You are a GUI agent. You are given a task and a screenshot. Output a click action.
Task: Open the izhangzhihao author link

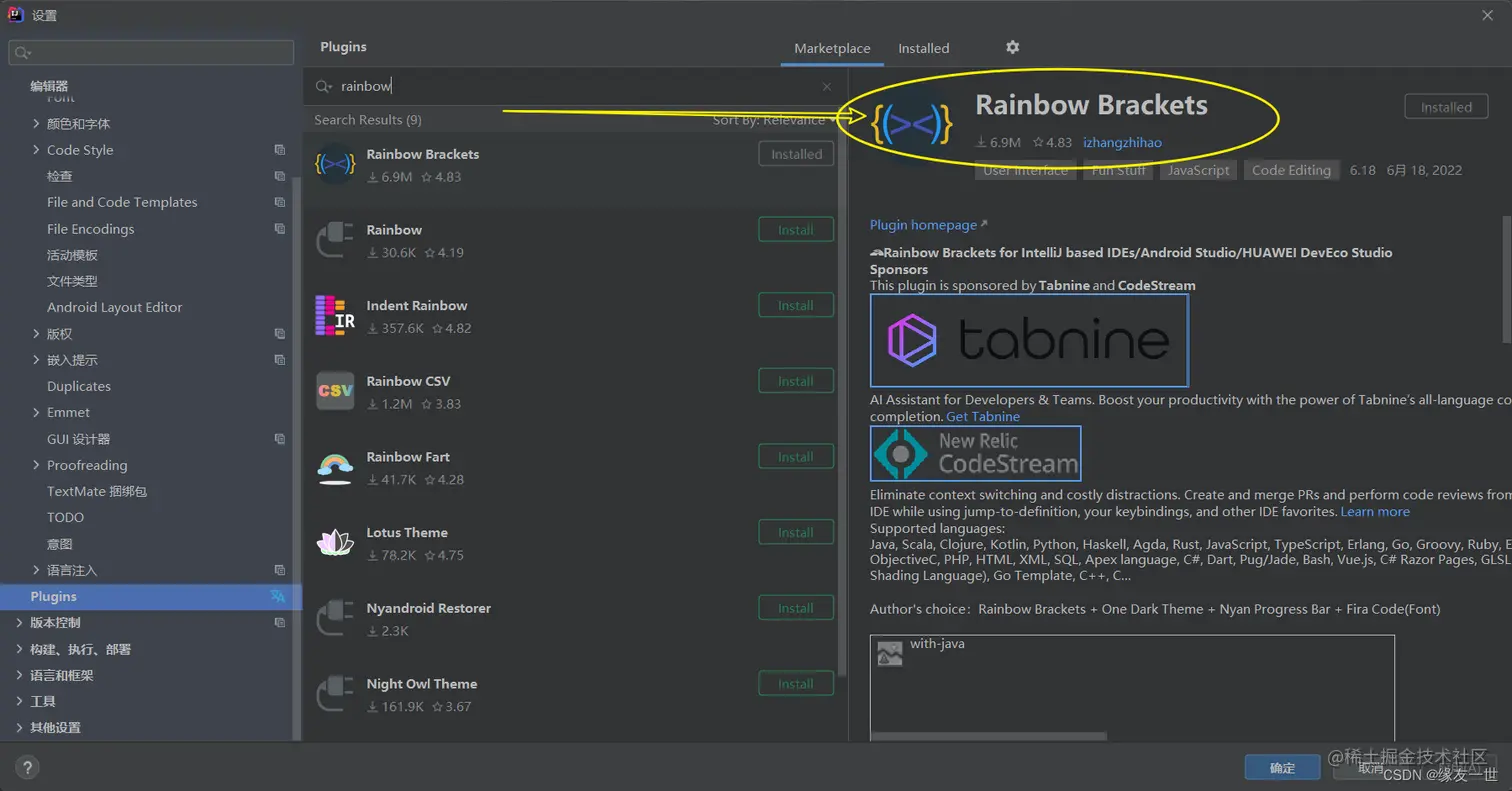1122,142
